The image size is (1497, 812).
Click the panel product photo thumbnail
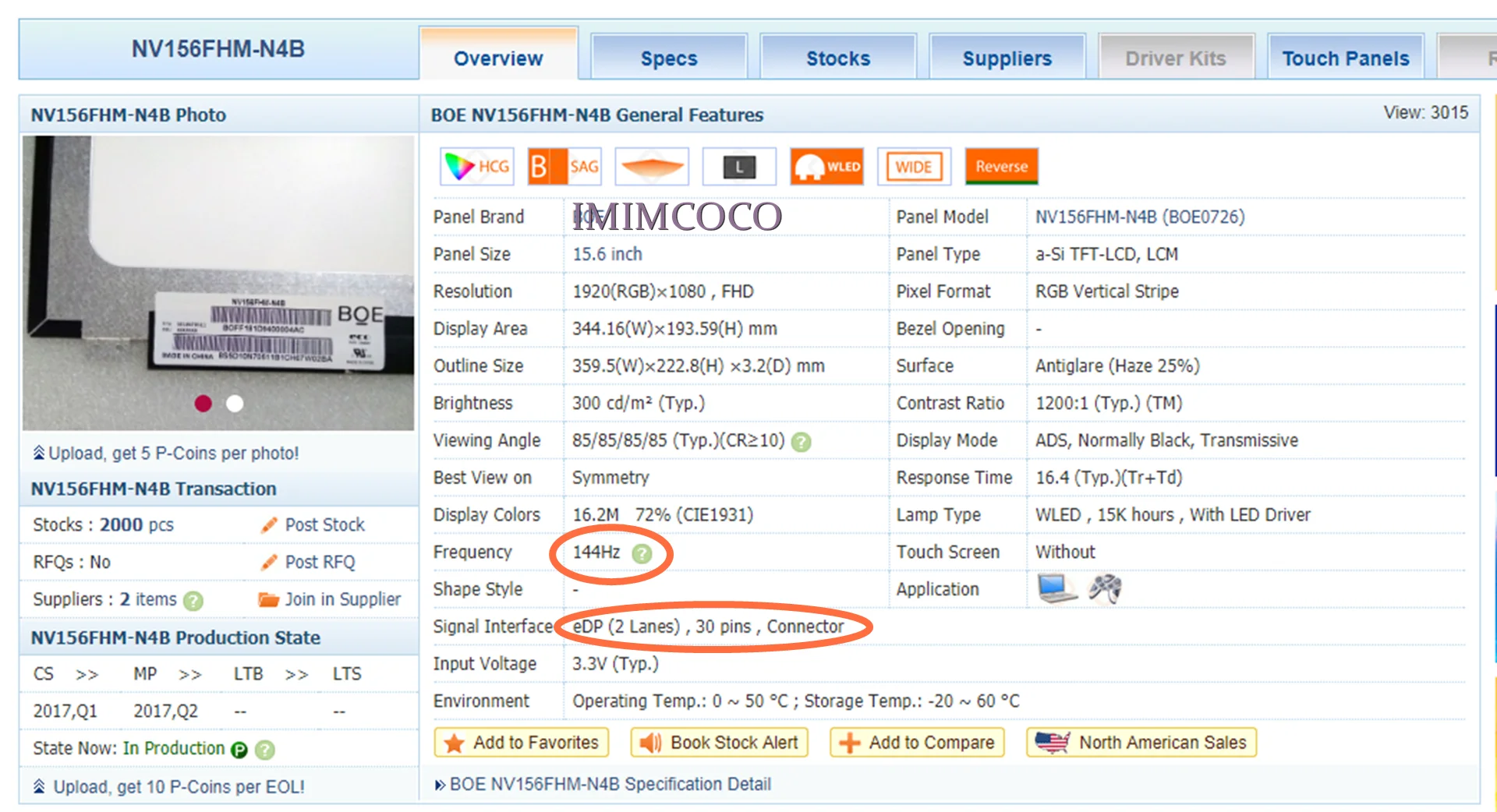click(x=218, y=283)
